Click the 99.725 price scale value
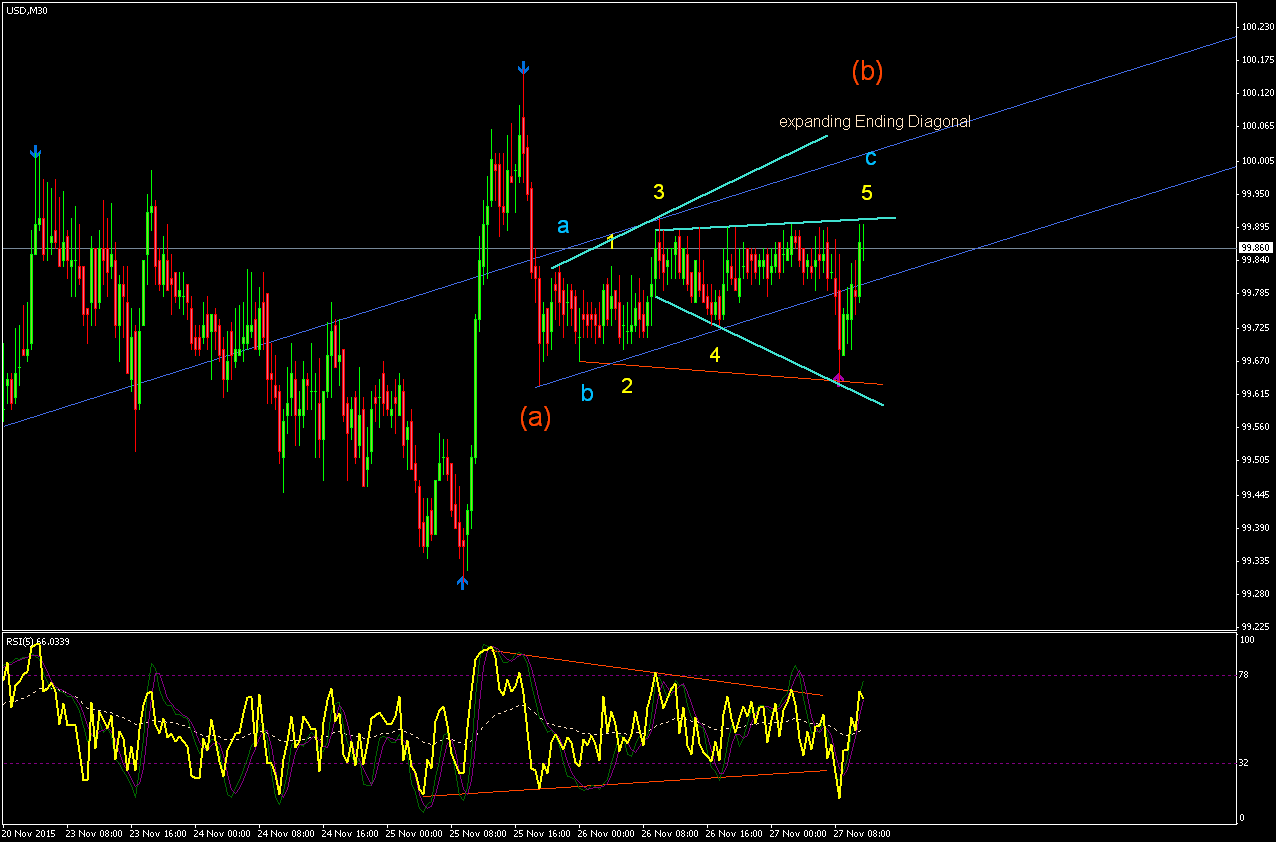 pyautogui.click(x=1256, y=327)
